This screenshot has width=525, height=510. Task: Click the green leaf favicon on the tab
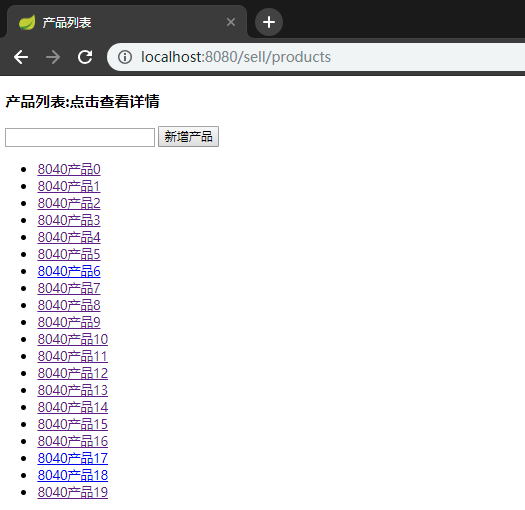point(27,22)
